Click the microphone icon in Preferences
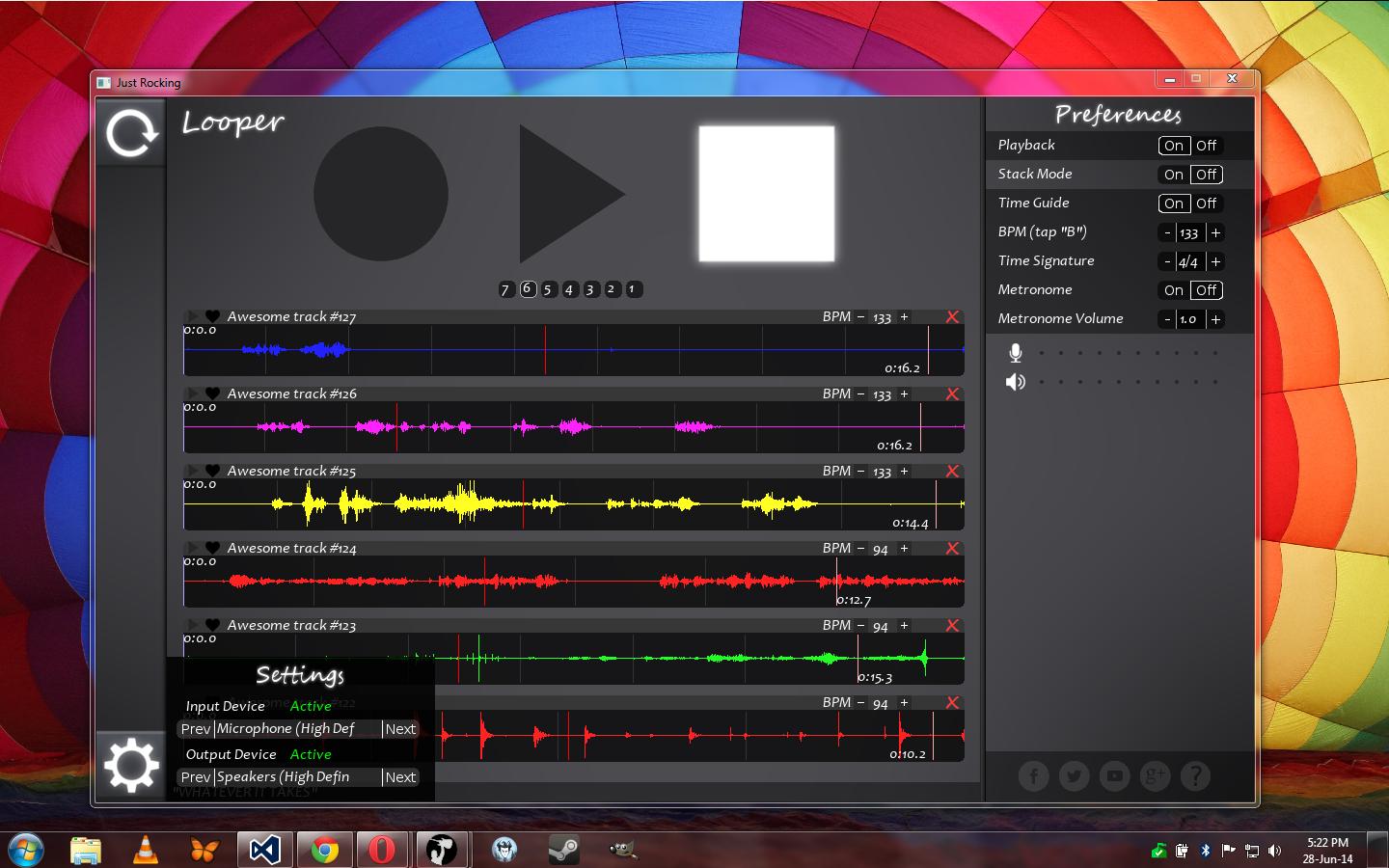1389x868 pixels. (1015, 353)
